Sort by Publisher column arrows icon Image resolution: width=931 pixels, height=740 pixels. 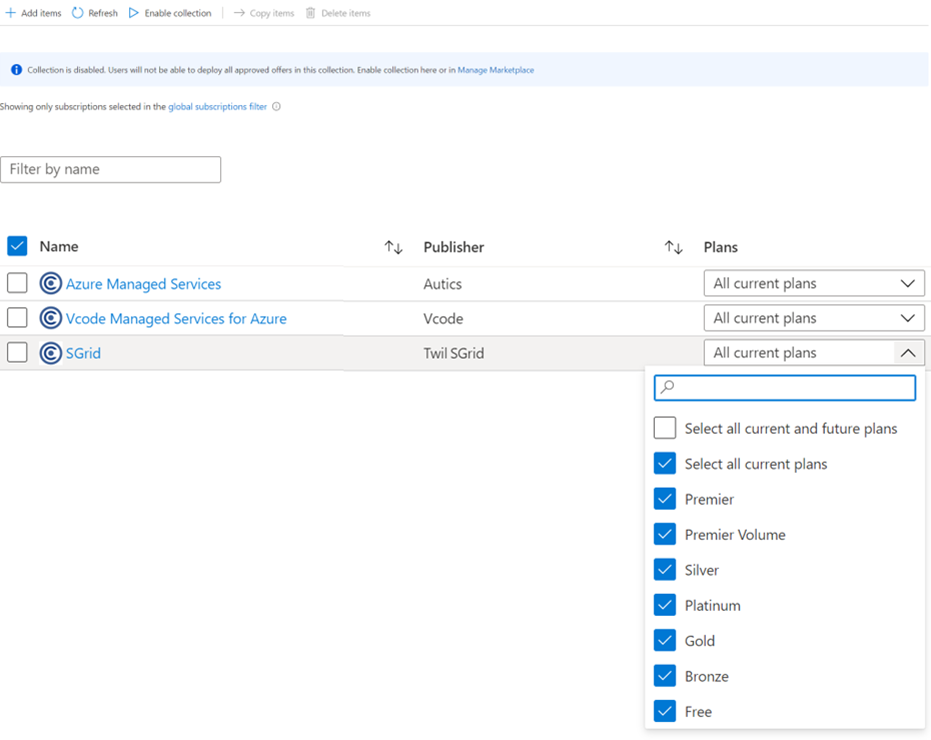[x=674, y=247]
